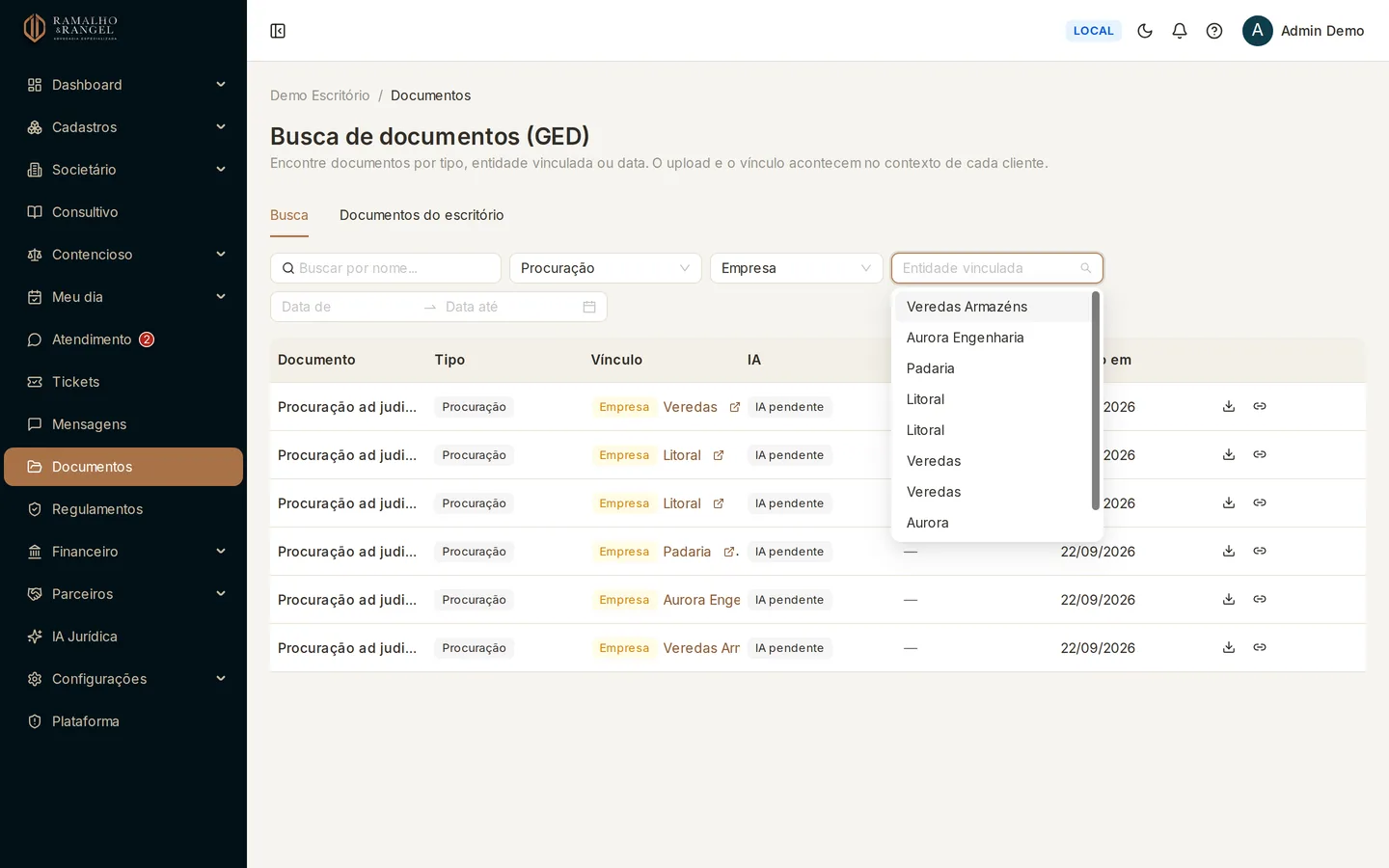
Task: Download the Padaria procuração document
Action: 1229,551
